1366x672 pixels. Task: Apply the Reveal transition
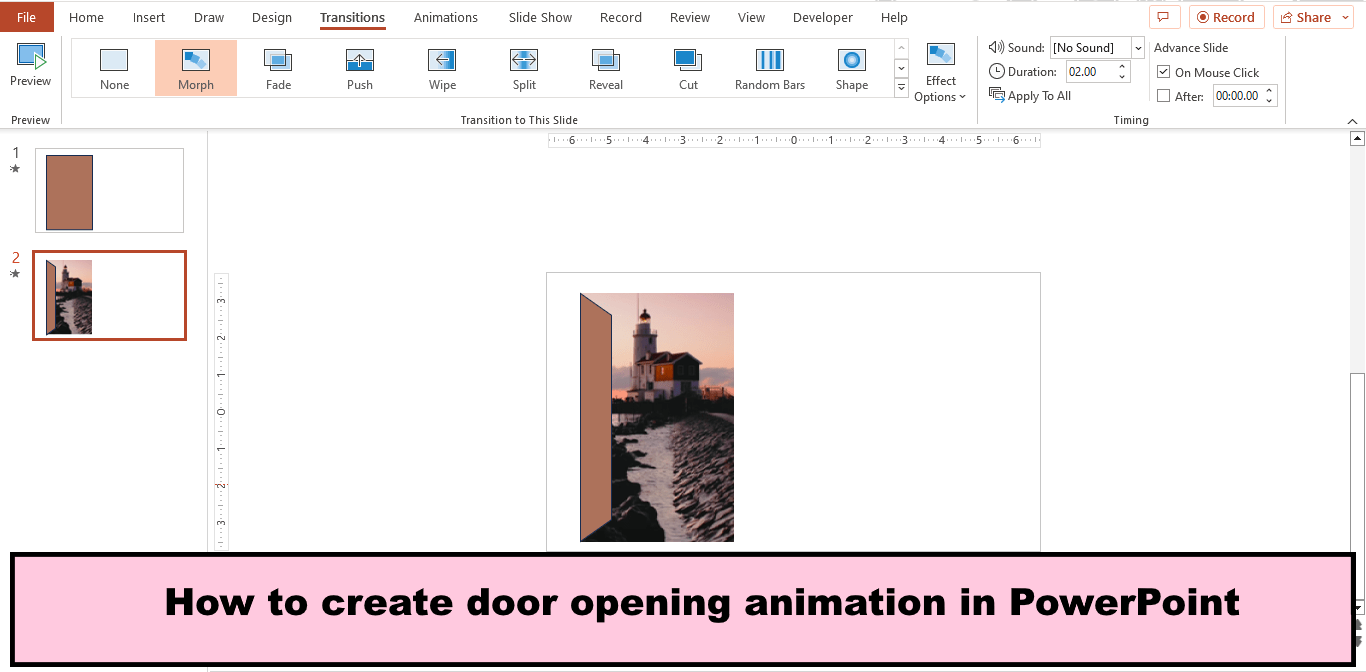point(606,68)
